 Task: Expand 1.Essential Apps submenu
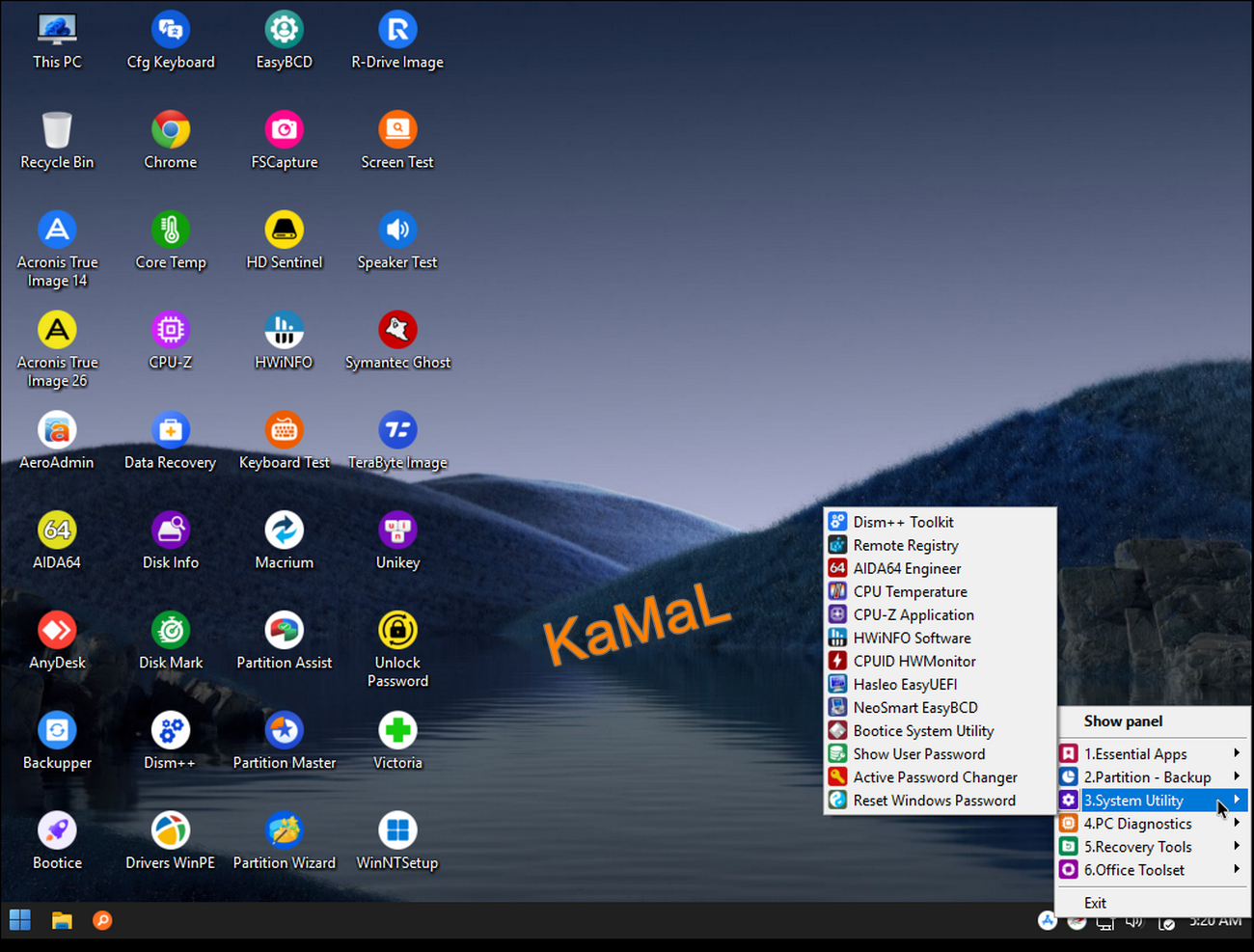click(x=1153, y=753)
